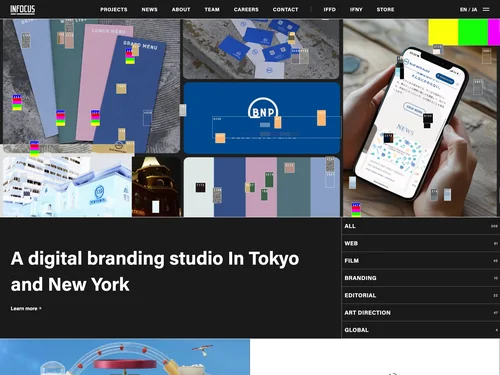
Task: Select TEAM in the navigation
Action: click(212, 9)
